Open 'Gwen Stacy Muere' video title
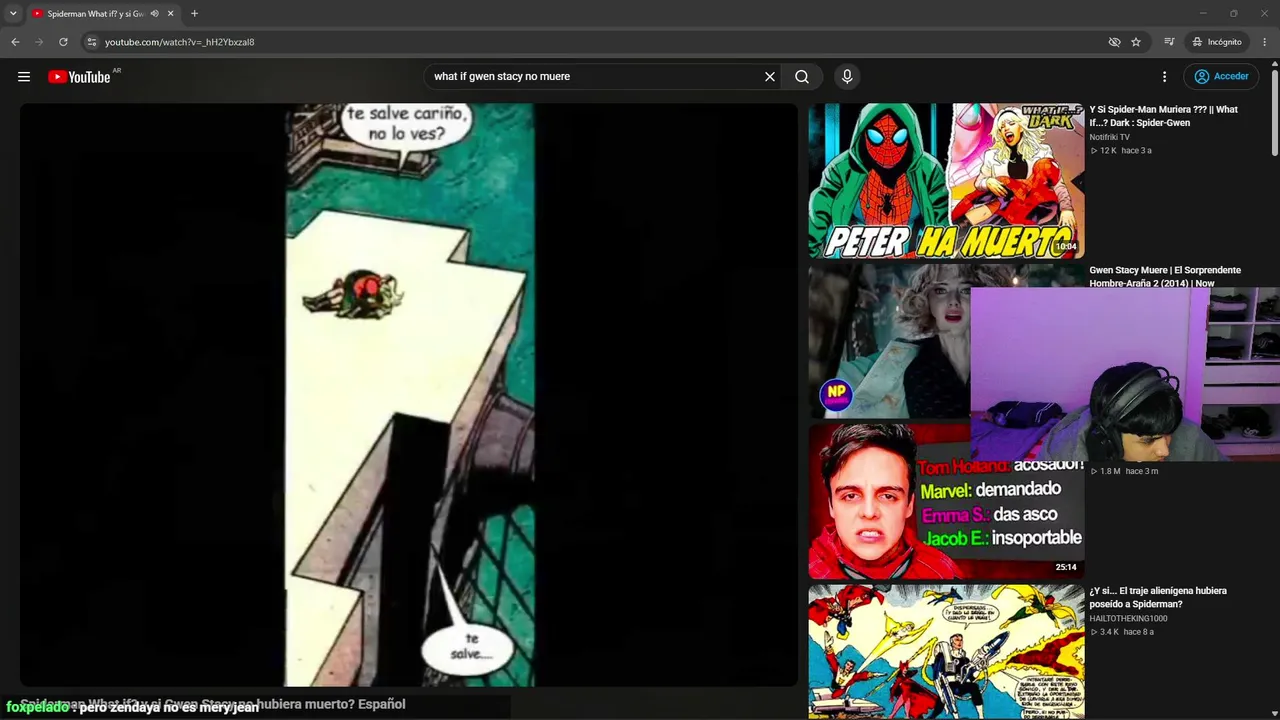Viewport: 1280px width, 720px height. (1165, 276)
